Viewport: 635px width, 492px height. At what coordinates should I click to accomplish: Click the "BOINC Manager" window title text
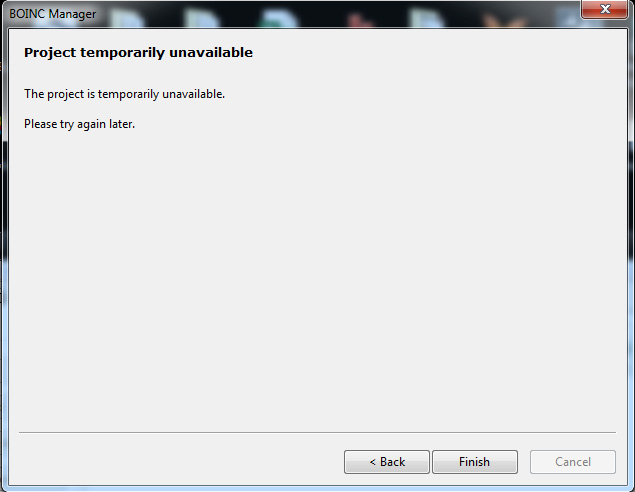[53, 14]
